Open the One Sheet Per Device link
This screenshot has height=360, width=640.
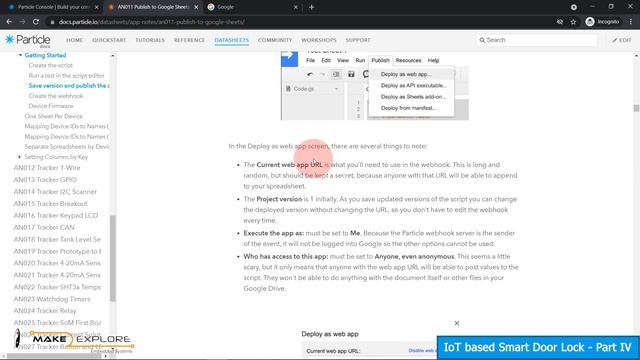point(53,116)
